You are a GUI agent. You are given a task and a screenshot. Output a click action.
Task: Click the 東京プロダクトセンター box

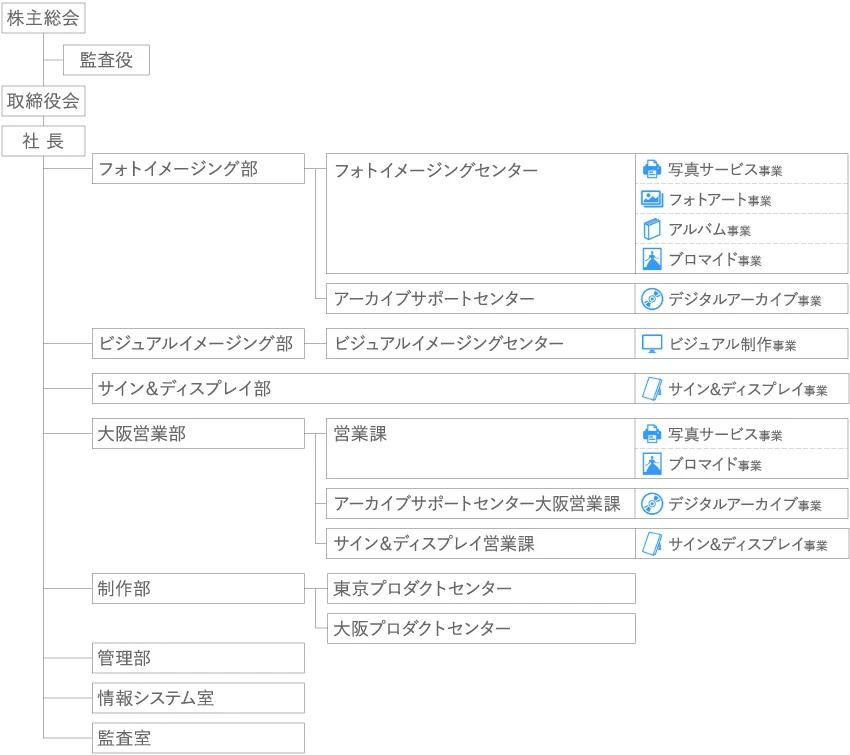[x=481, y=589]
